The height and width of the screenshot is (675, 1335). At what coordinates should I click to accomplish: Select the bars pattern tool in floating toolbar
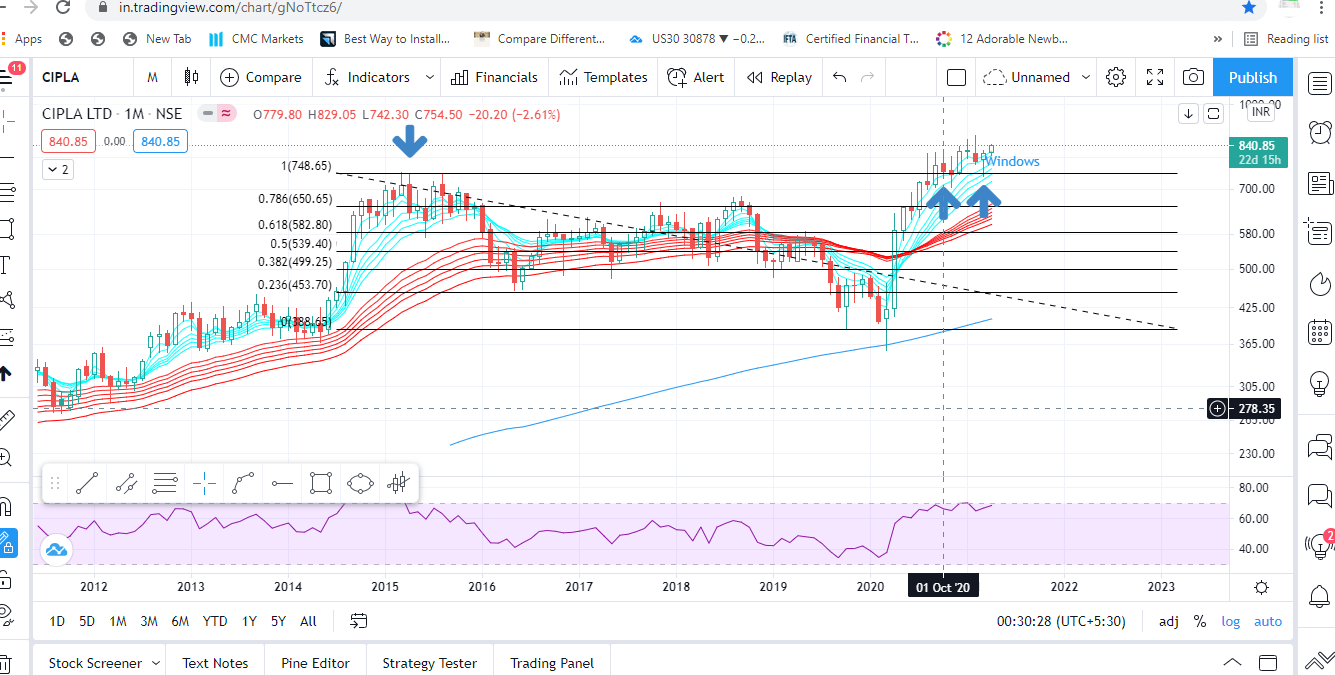point(399,484)
